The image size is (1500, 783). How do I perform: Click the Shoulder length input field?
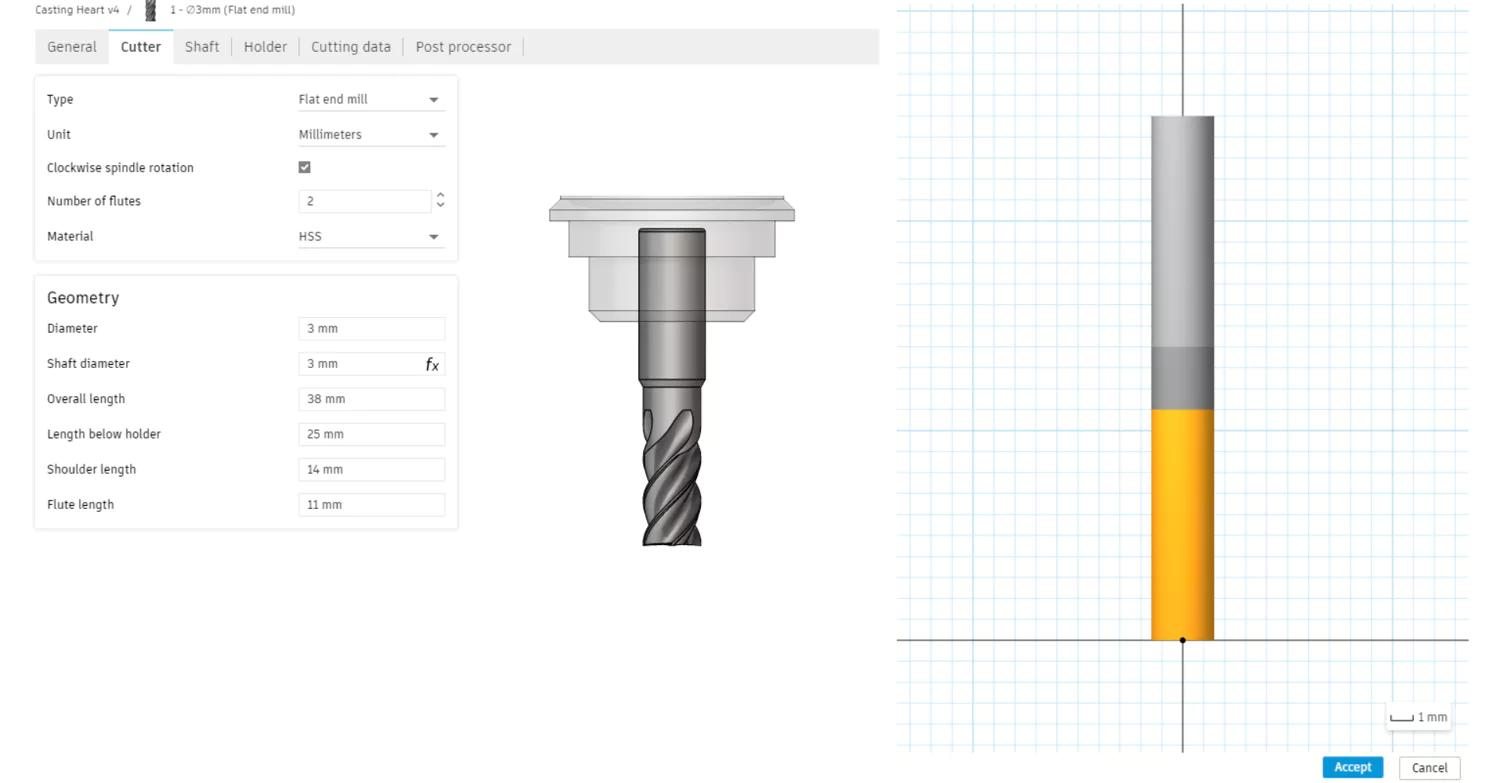click(x=372, y=470)
